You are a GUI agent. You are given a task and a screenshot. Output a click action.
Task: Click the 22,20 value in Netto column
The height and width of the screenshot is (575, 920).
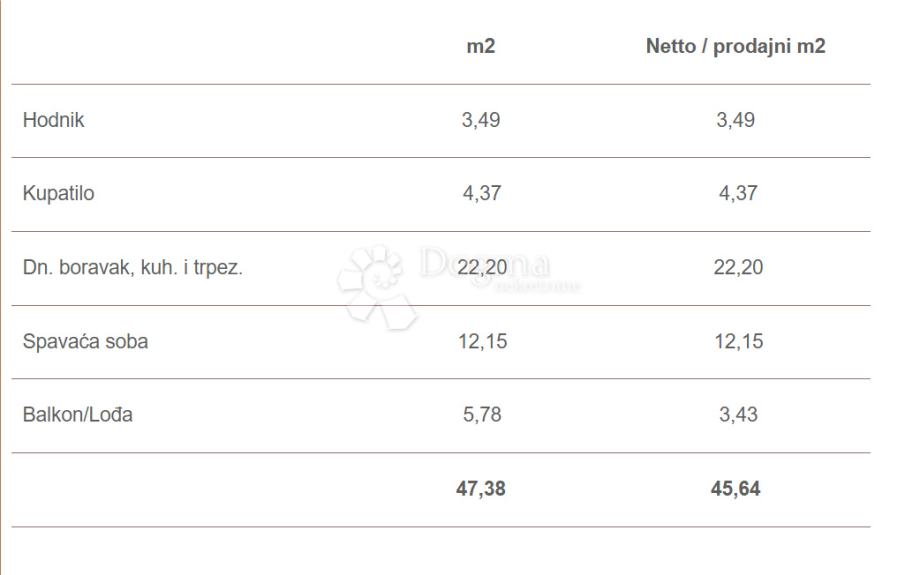tap(738, 268)
